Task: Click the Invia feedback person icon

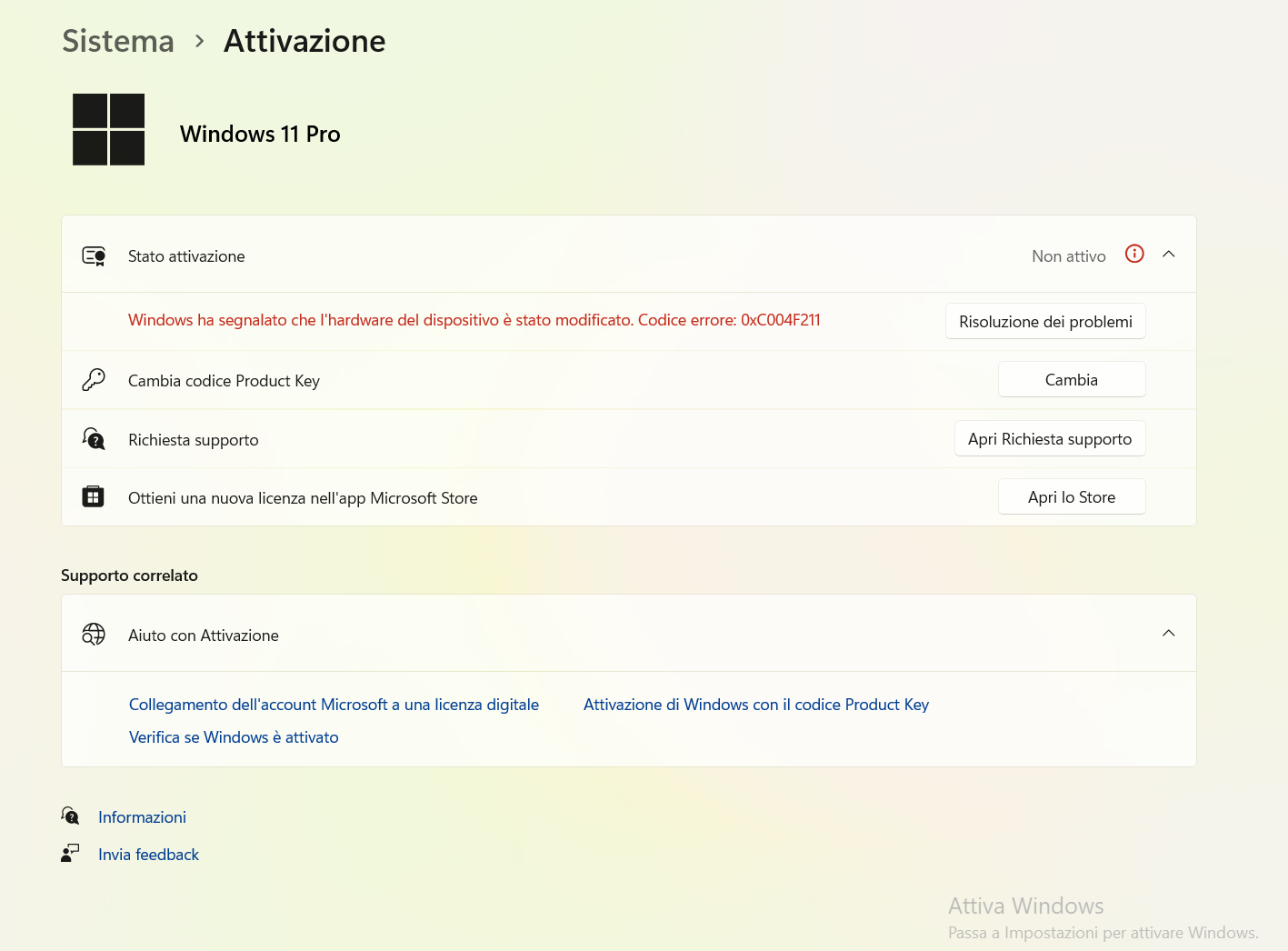Action: (70, 853)
